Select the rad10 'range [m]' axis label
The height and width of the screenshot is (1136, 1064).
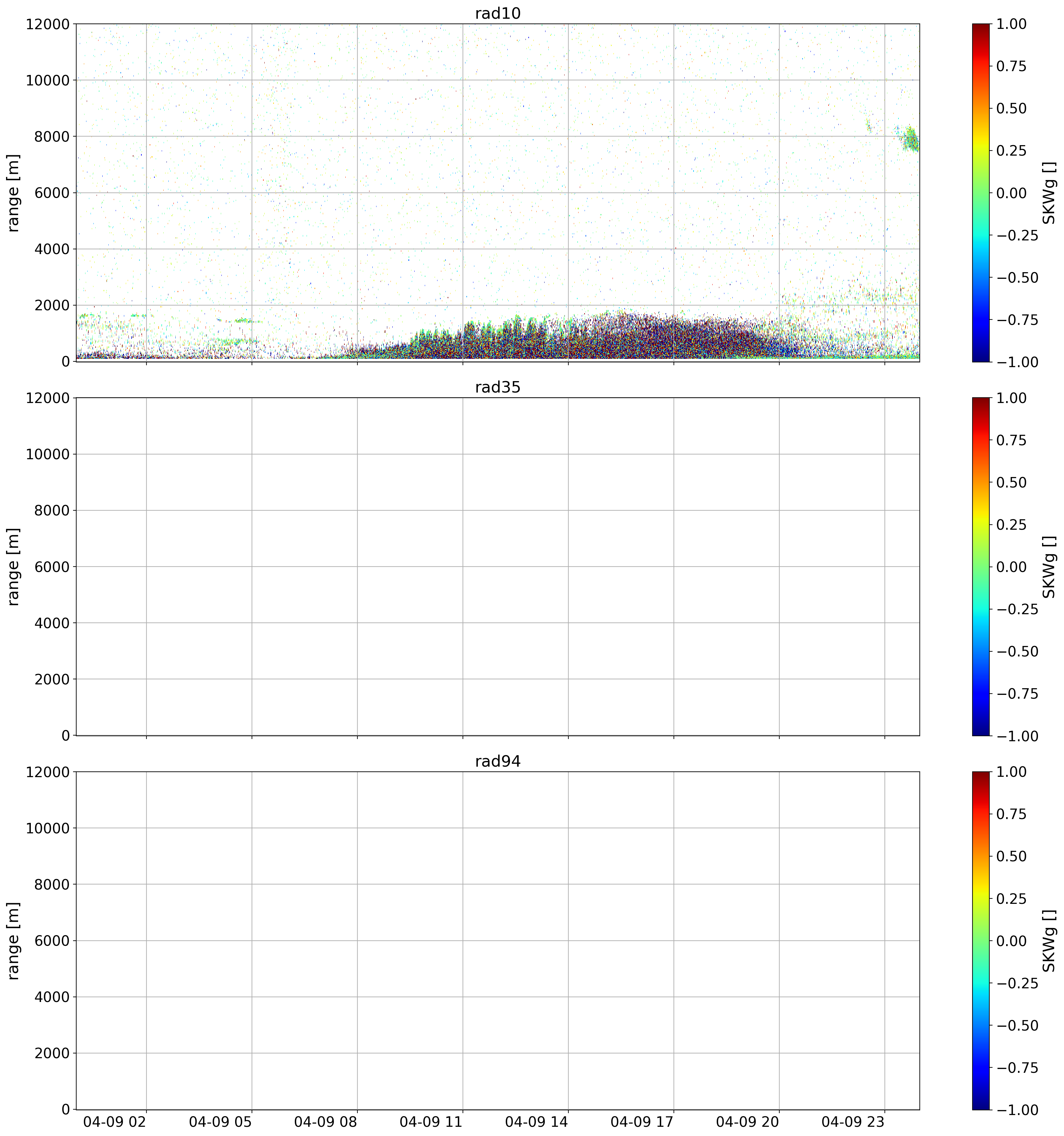pyautogui.click(x=13, y=192)
